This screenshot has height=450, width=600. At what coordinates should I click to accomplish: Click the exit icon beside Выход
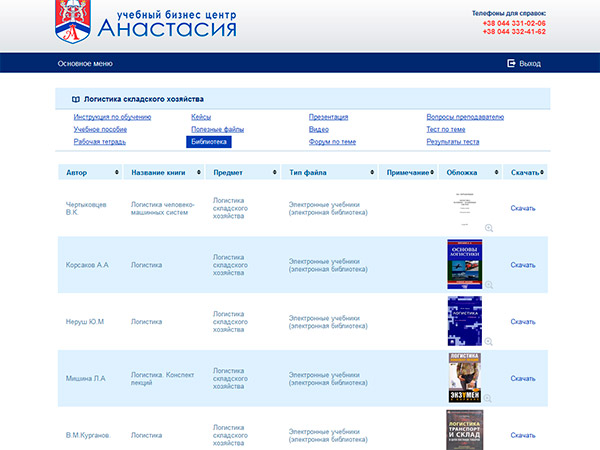click(511, 63)
